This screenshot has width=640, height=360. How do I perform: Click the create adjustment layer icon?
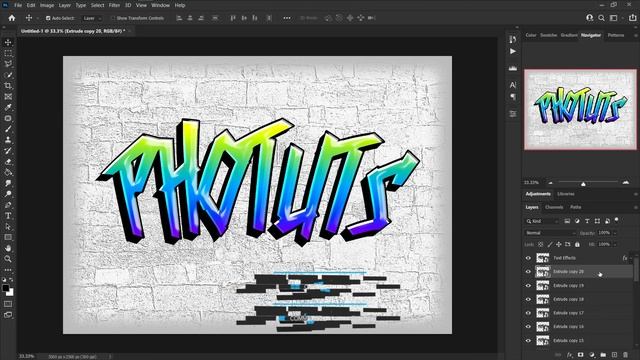[x=592, y=355]
